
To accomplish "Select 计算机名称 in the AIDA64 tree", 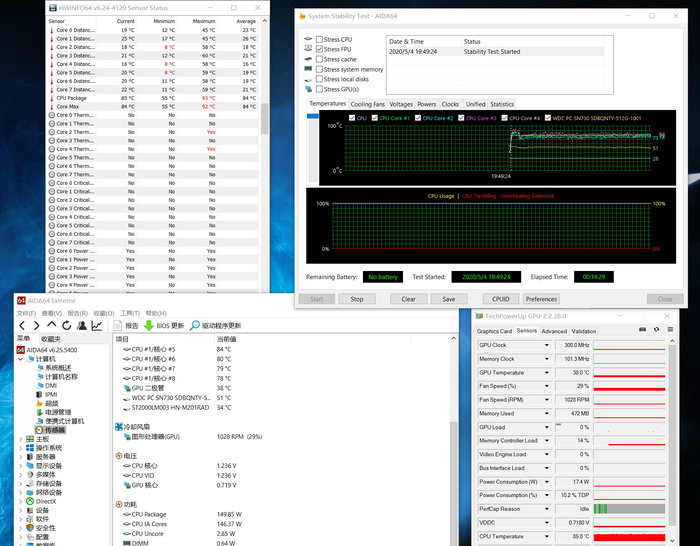I will [61, 377].
